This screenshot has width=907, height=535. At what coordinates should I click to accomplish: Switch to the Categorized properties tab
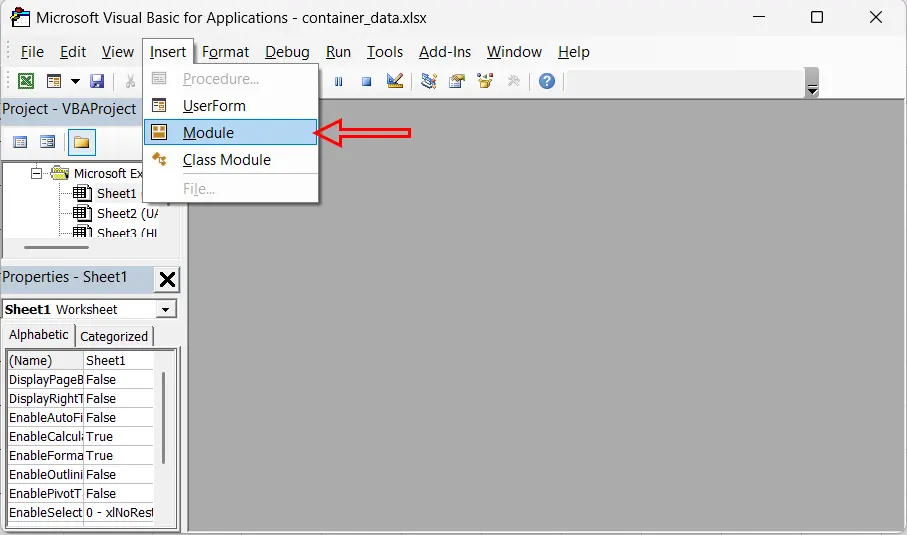(114, 336)
